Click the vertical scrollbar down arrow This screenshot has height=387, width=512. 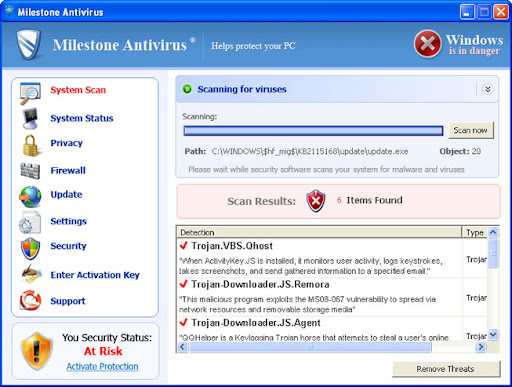click(x=493, y=334)
